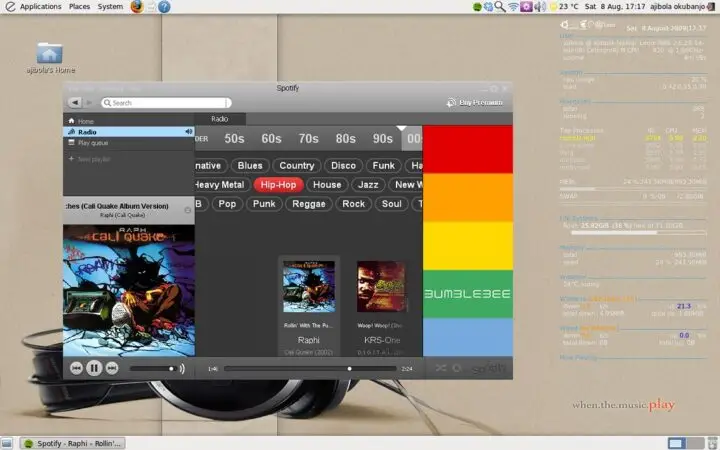Click the Bumblebee advertisement banner

pos(467,241)
